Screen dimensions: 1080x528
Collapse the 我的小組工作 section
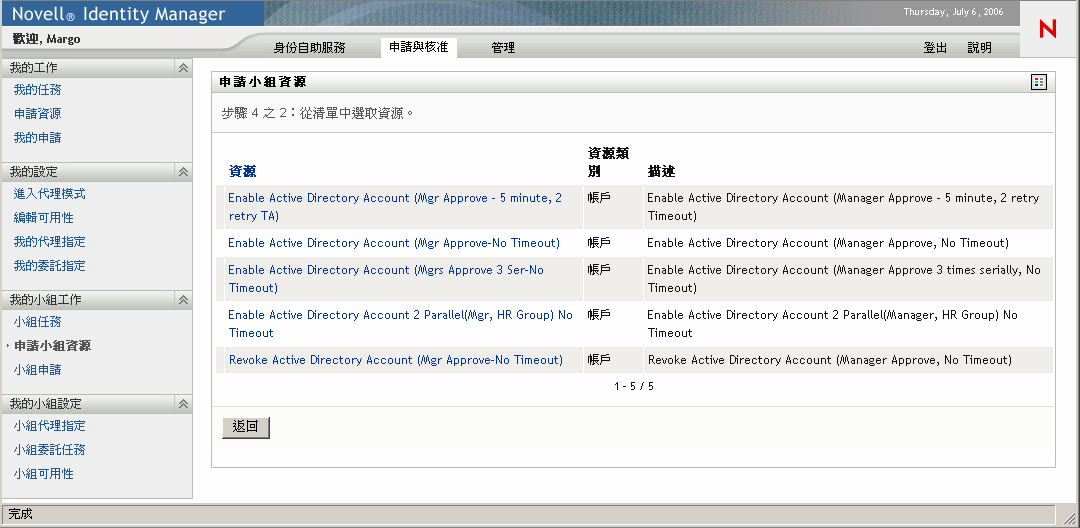(x=183, y=299)
